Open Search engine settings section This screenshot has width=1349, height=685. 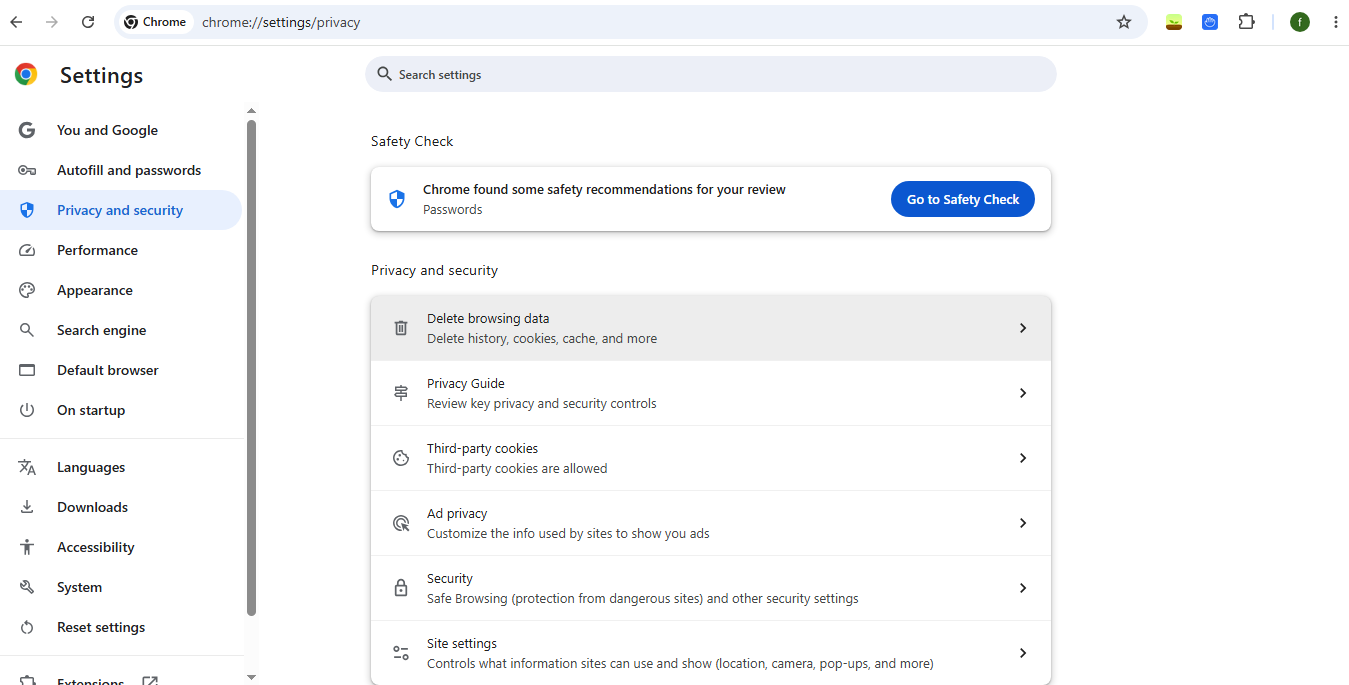point(121,330)
